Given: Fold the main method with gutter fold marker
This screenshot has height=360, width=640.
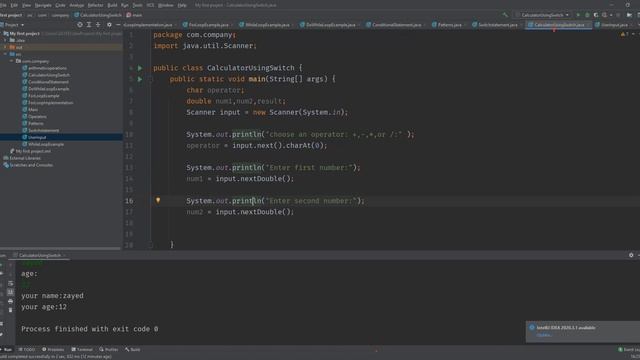Looking at the screenshot, I should point(150,79).
